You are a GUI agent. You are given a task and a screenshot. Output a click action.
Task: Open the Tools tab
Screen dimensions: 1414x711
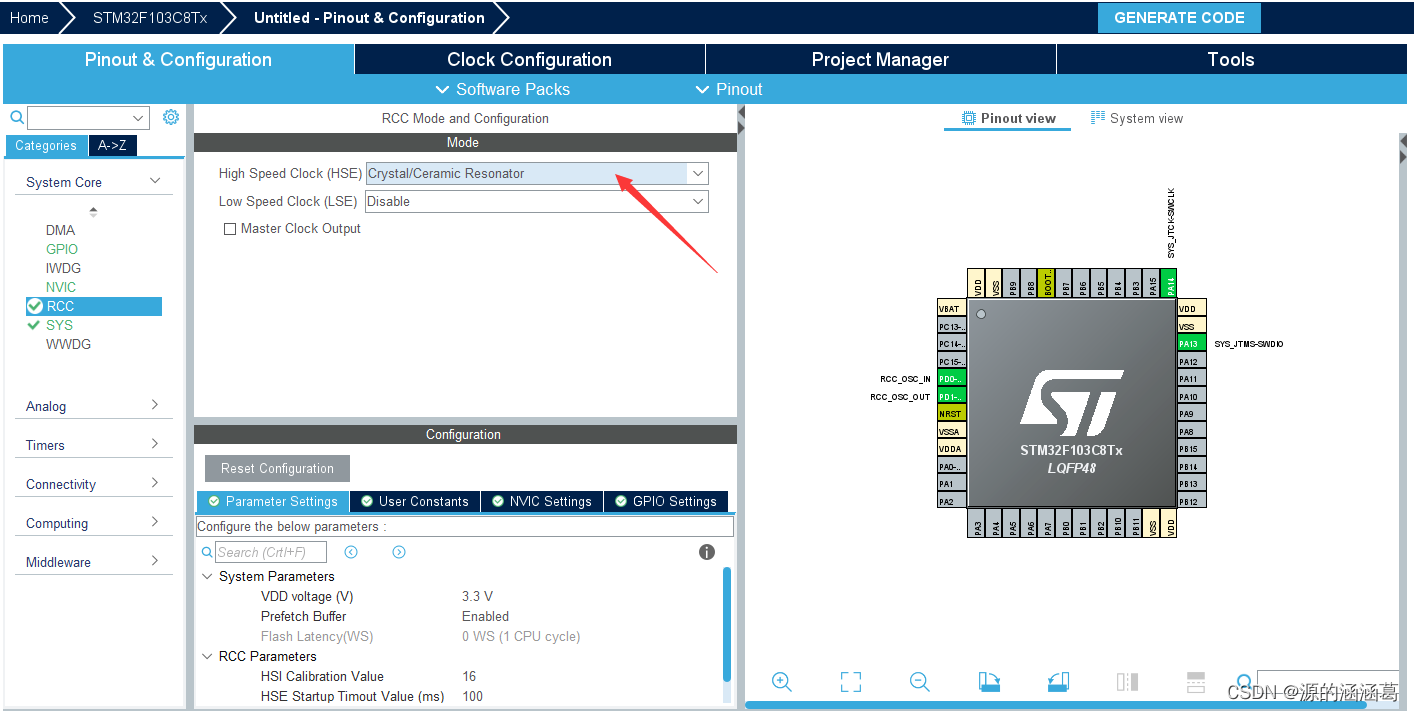[x=1231, y=59]
